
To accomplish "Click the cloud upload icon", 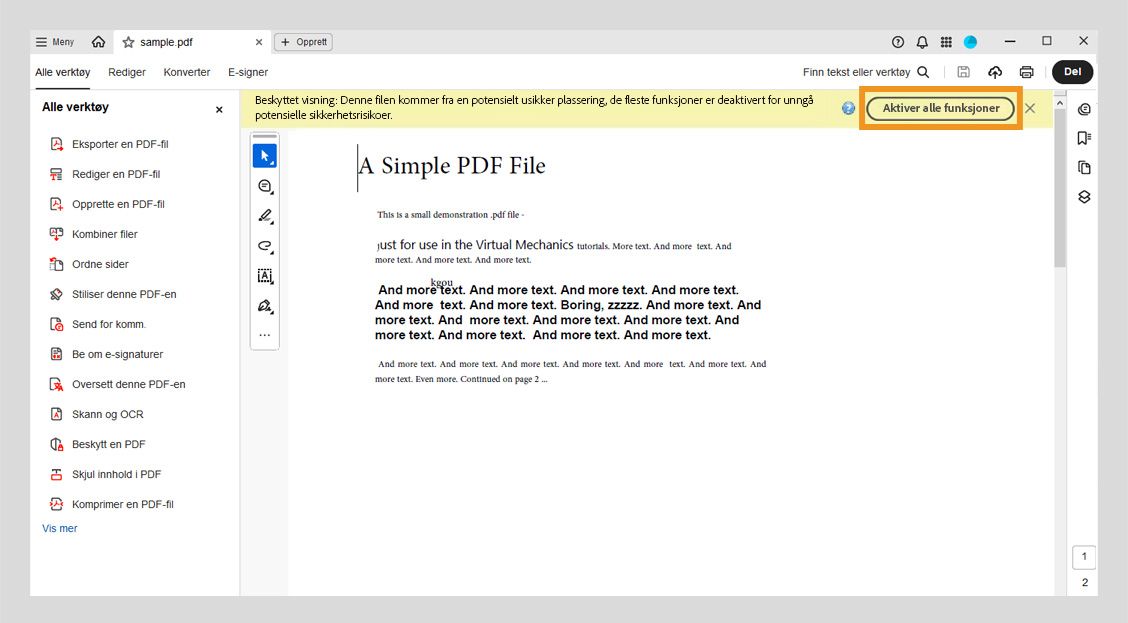I will pos(995,72).
